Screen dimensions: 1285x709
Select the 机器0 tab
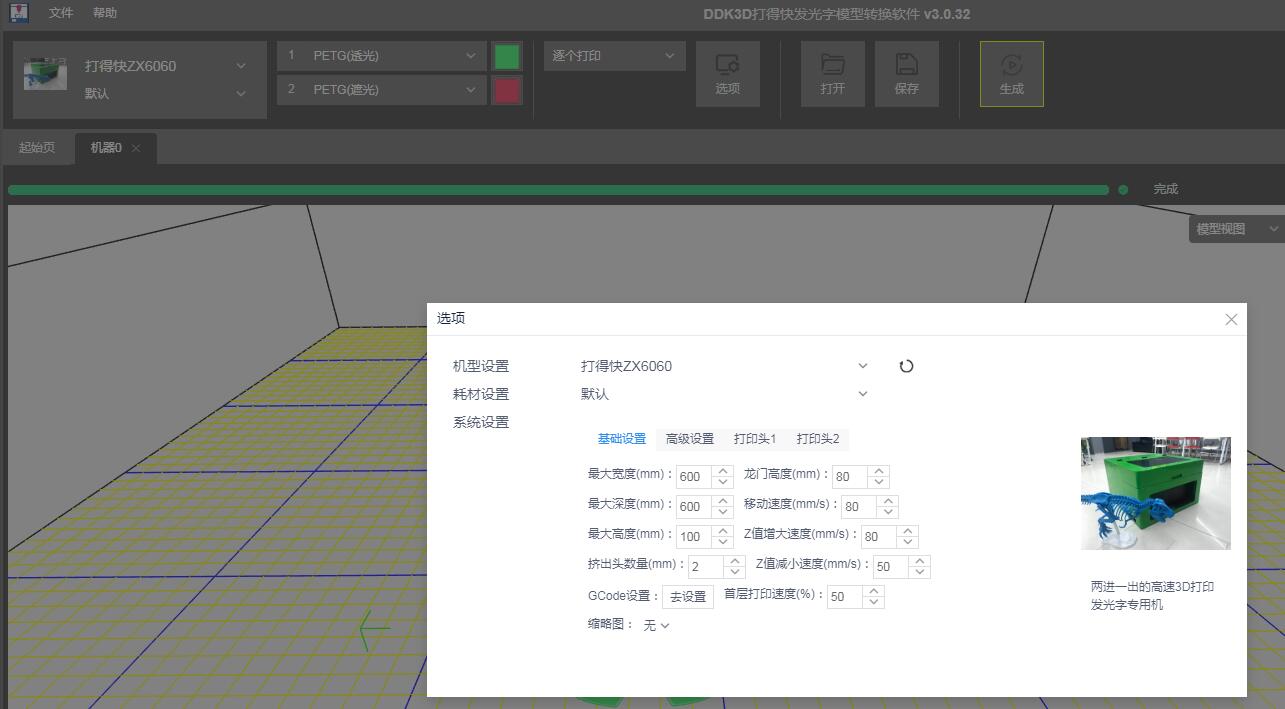point(106,148)
